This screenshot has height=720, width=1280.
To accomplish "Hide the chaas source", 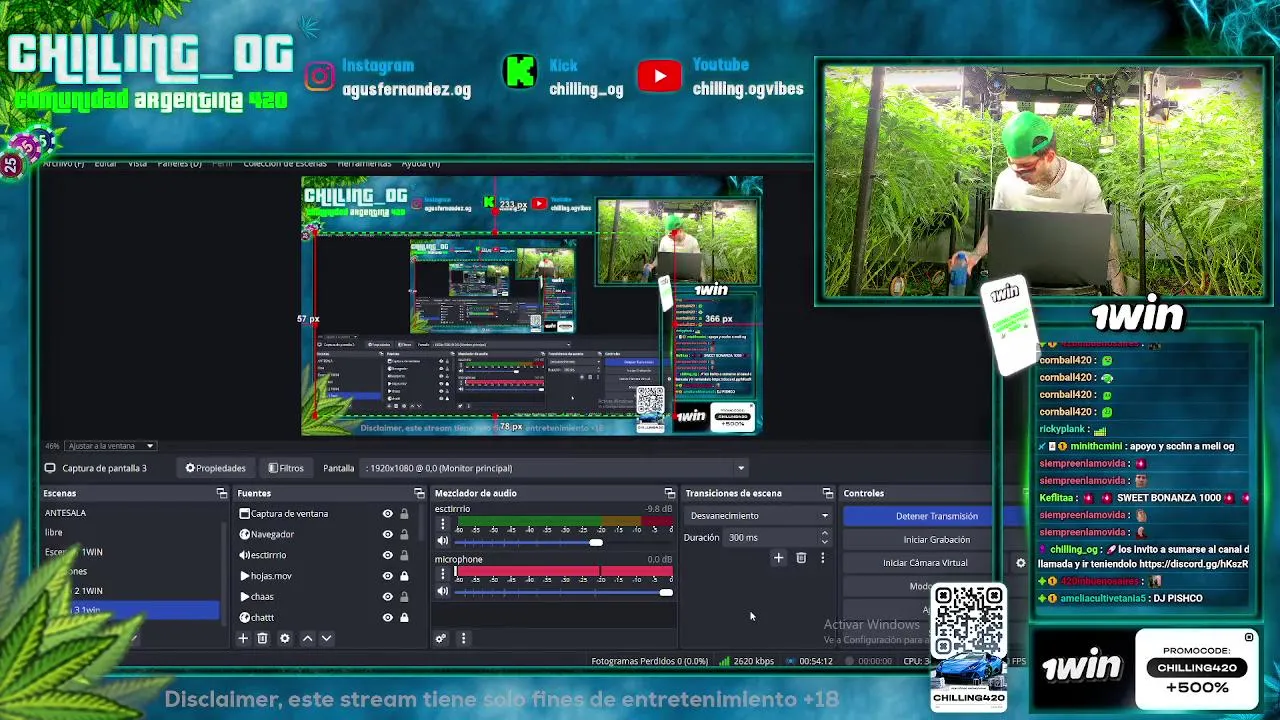I will (x=388, y=596).
